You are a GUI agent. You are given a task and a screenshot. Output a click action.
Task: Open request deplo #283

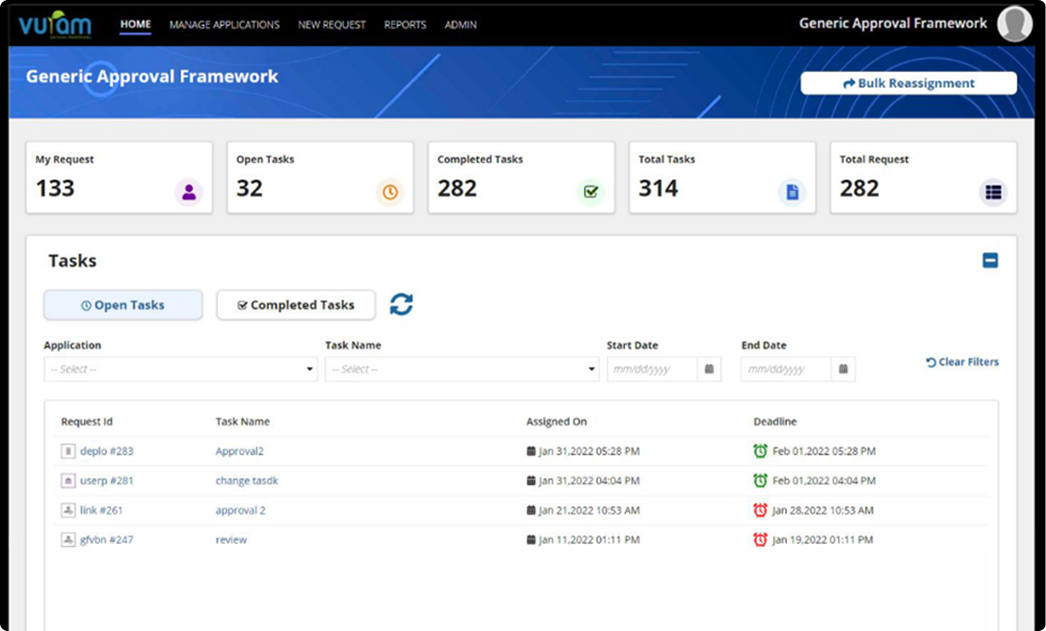(106, 451)
